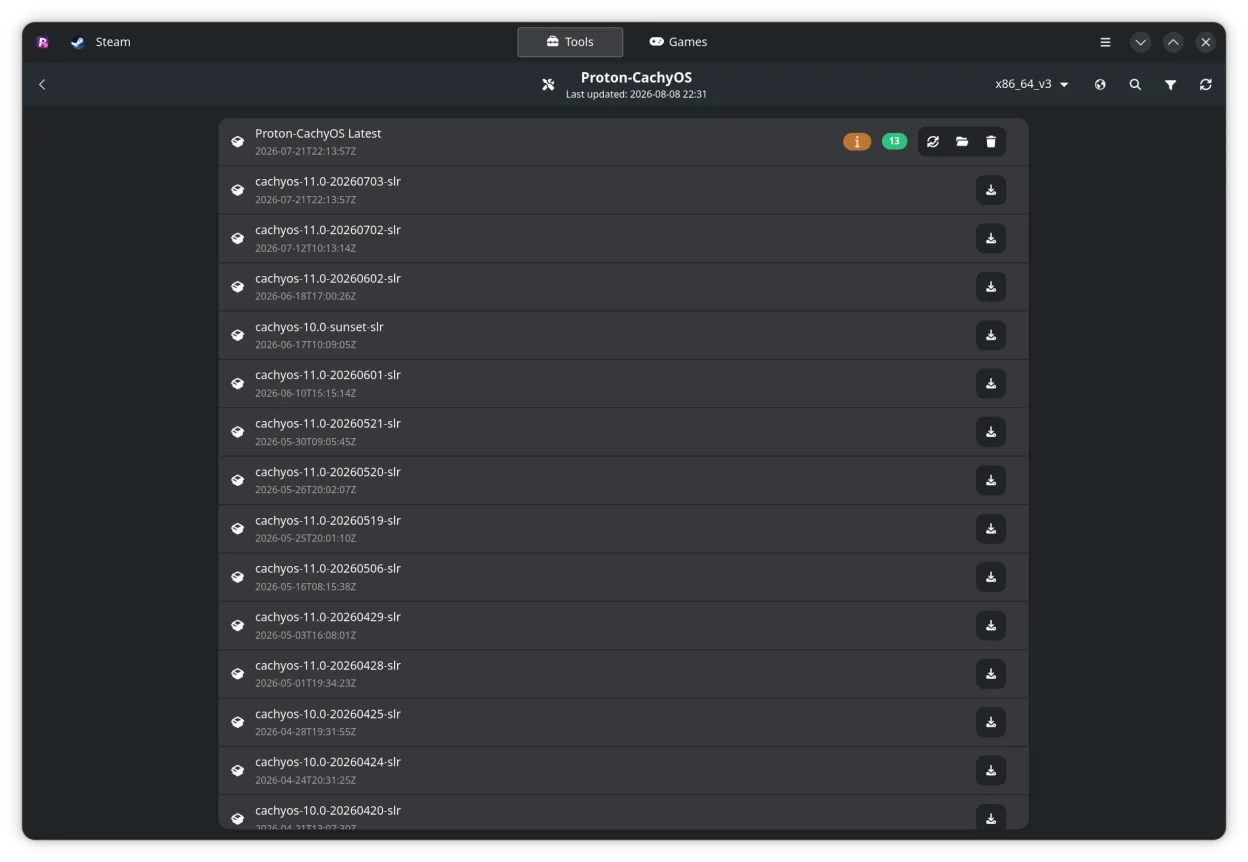1248x862 pixels.
Task: Select row text cachyos-11.0-20260601-slr
Action: tap(328, 375)
